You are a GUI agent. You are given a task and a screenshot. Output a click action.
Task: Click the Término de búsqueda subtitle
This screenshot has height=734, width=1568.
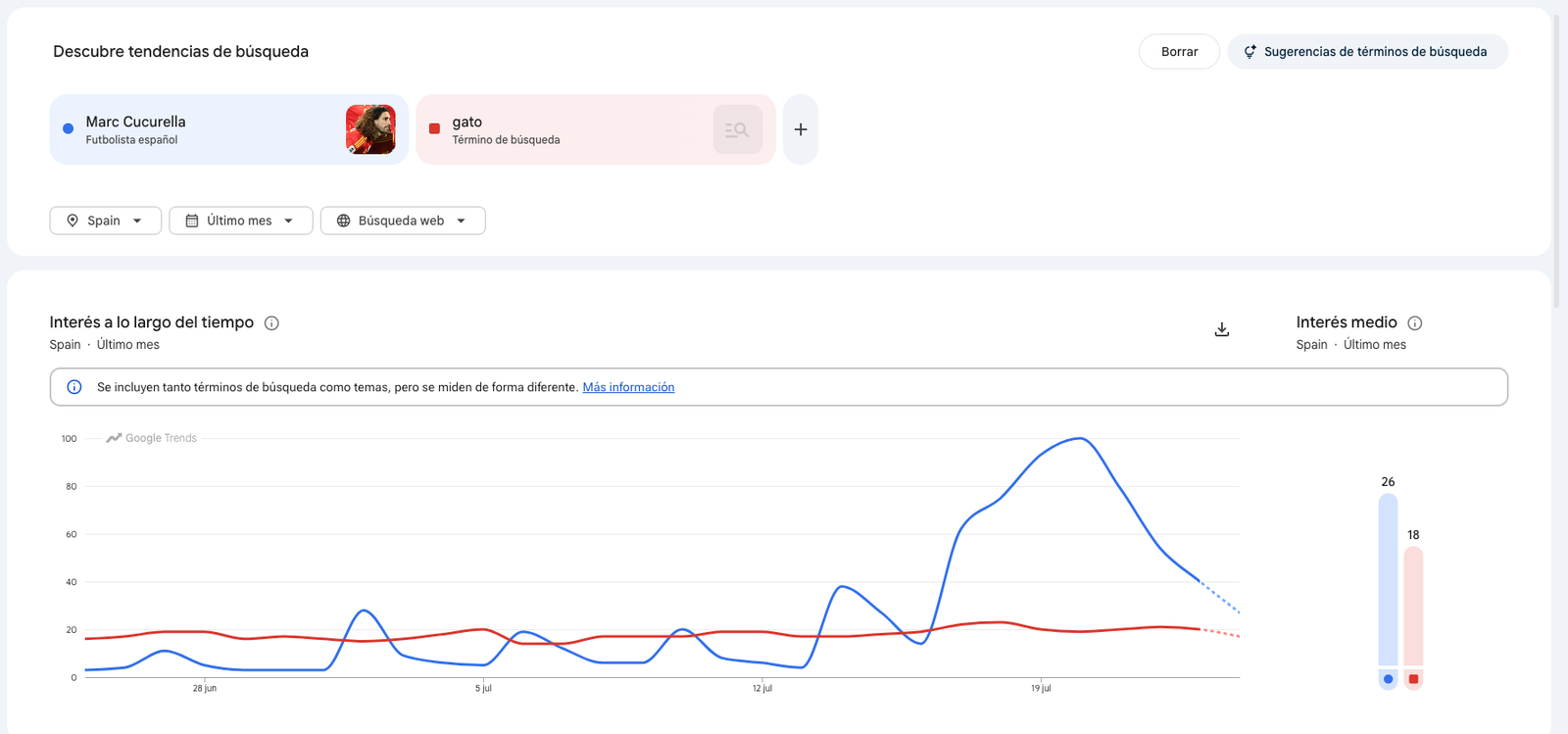coord(506,140)
